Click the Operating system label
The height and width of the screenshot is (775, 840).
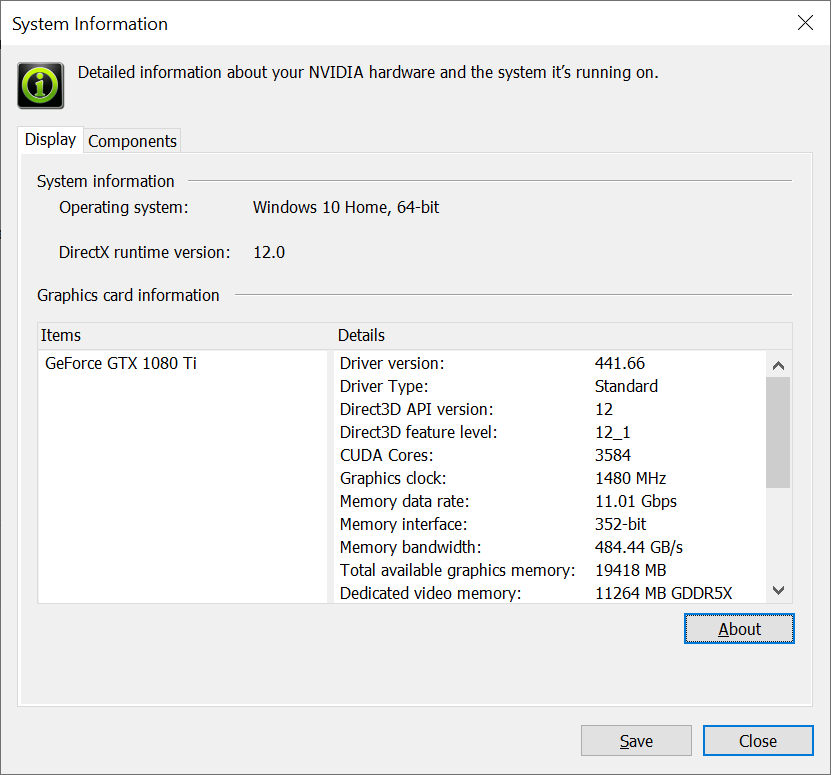point(124,207)
